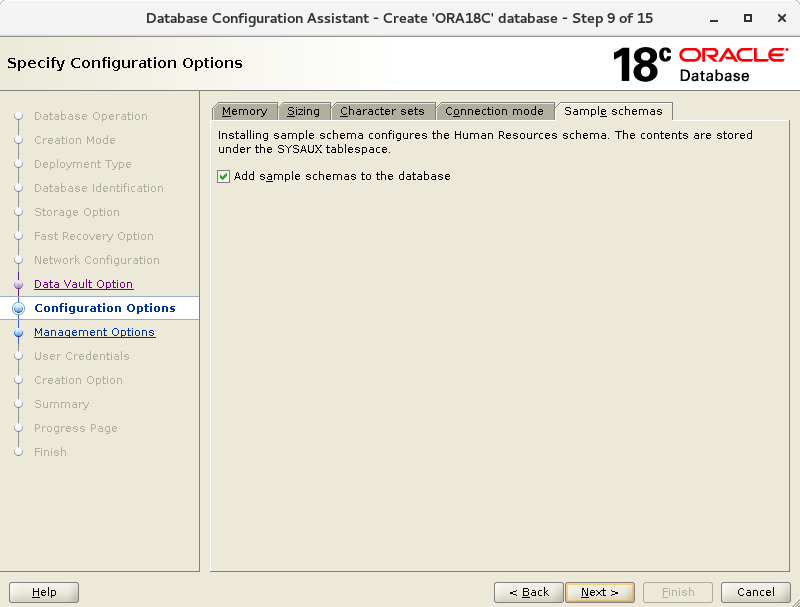Open the Character sets tab
The height and width of the screenshot is (607, 800).
382,111
